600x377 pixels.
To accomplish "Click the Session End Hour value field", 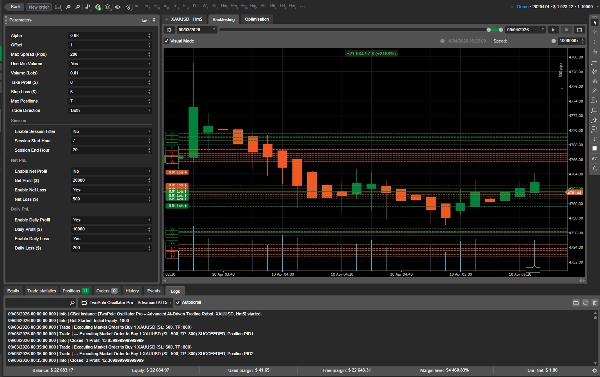I will point(111,150).
